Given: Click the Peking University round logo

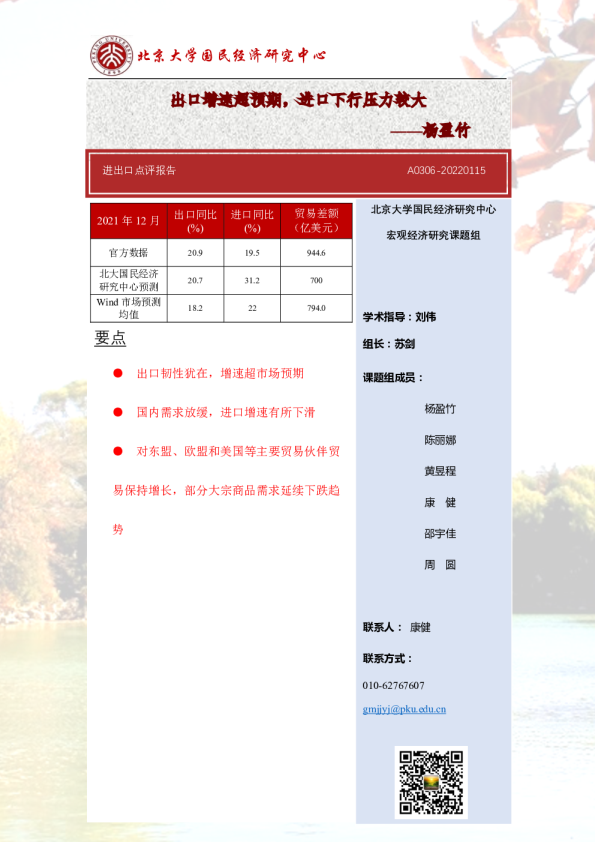Looking at the screenshot, I should [111, 55].
